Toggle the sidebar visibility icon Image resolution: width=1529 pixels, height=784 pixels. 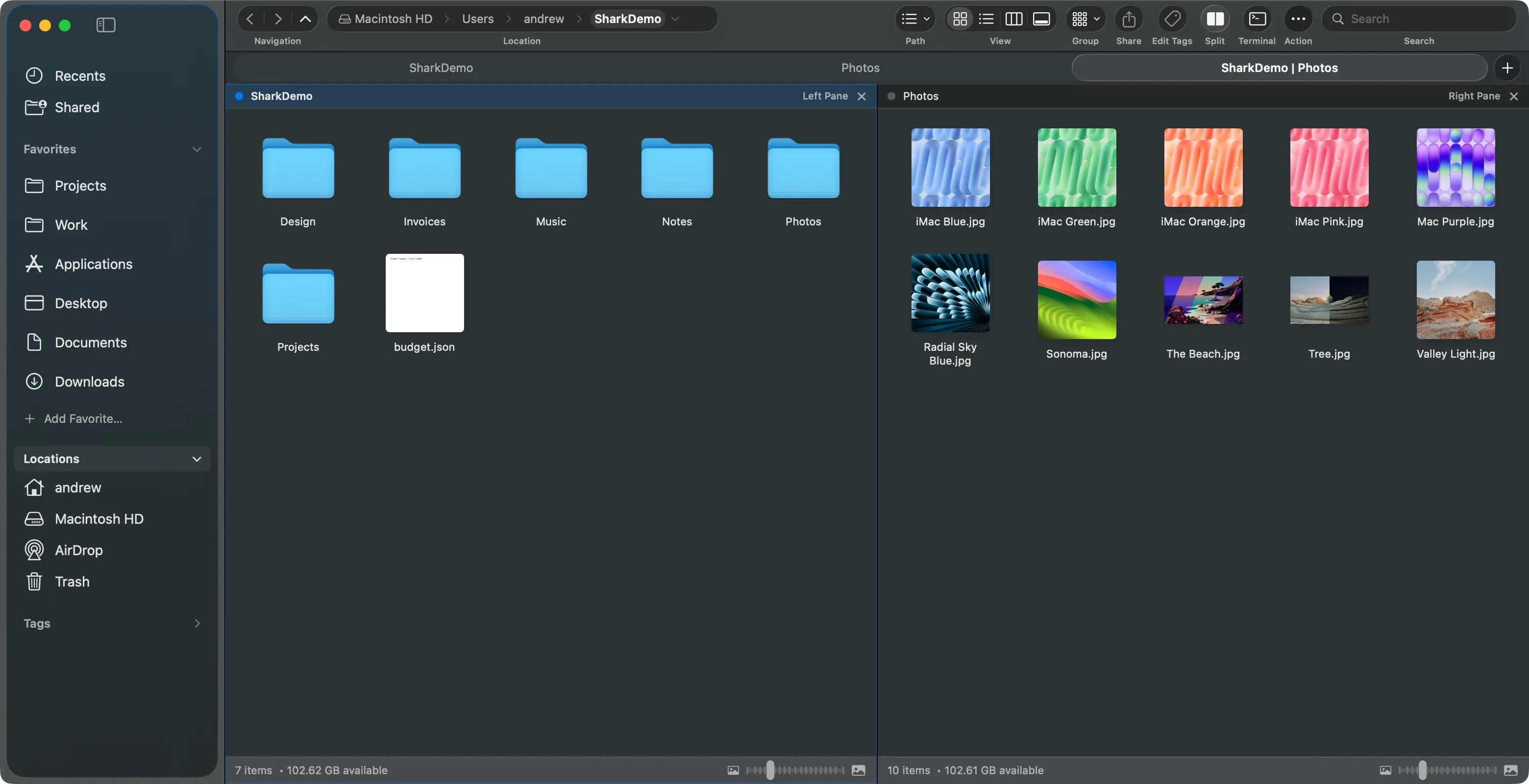tap(106, 25)
